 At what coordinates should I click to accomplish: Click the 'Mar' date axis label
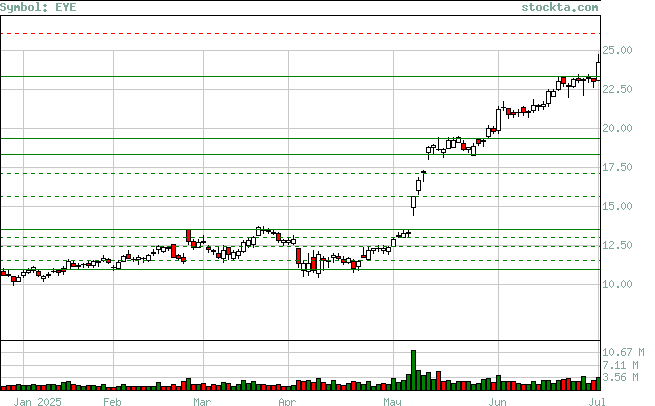point(202,402)
